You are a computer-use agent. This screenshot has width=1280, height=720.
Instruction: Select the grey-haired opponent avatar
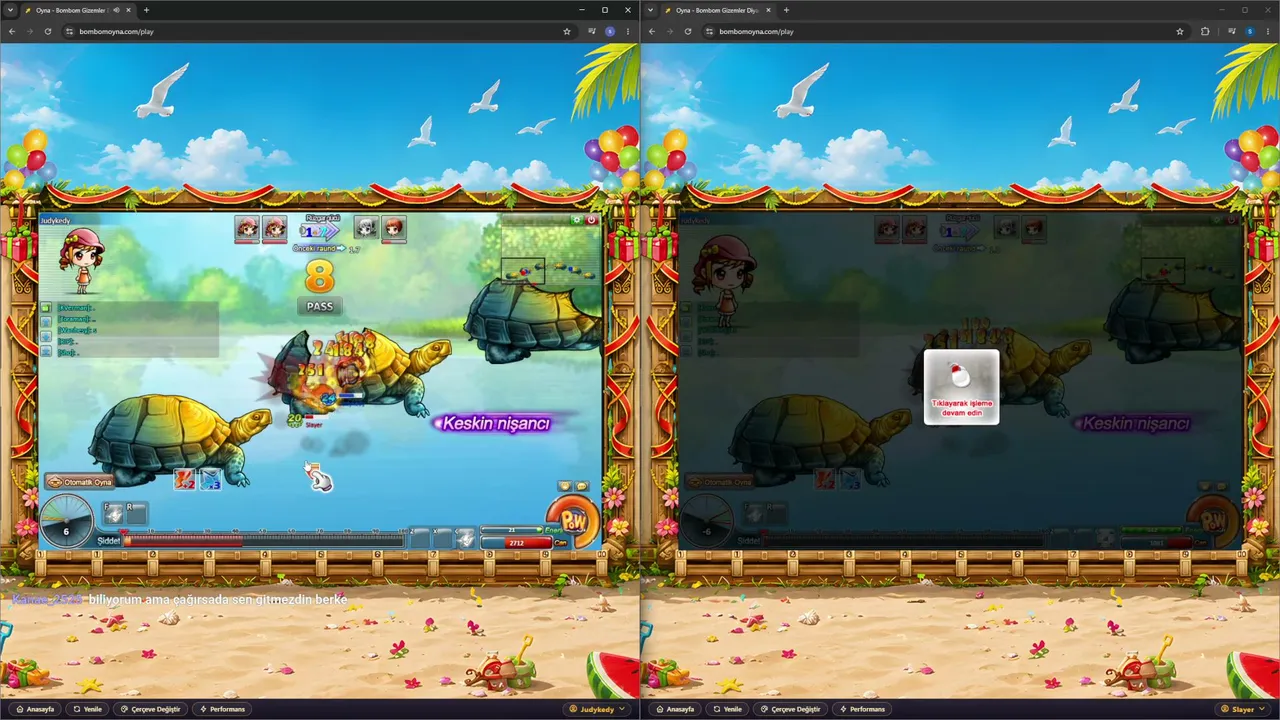pos(366,229)
